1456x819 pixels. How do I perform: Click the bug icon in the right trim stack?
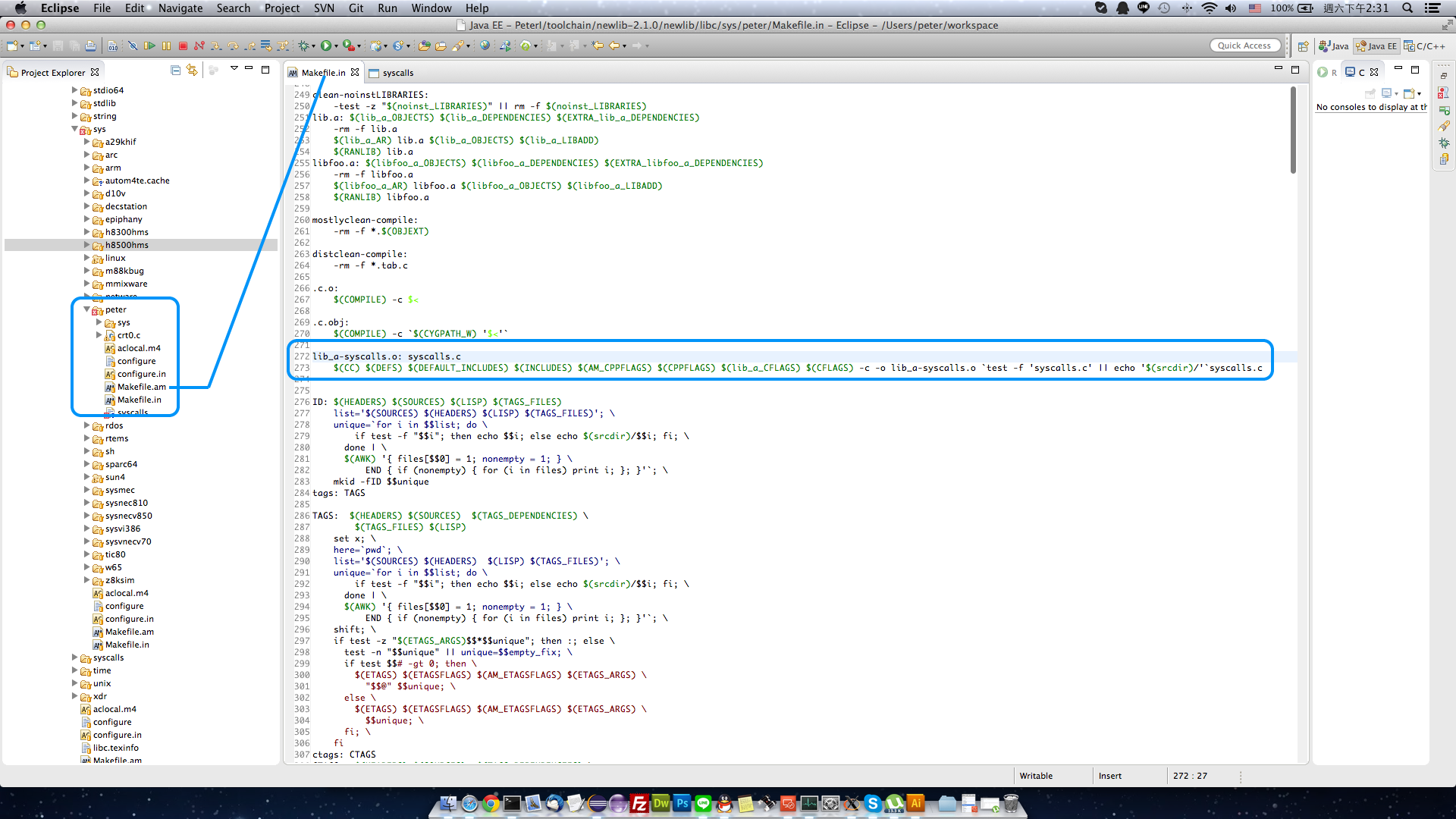(x=1444, y=143)
